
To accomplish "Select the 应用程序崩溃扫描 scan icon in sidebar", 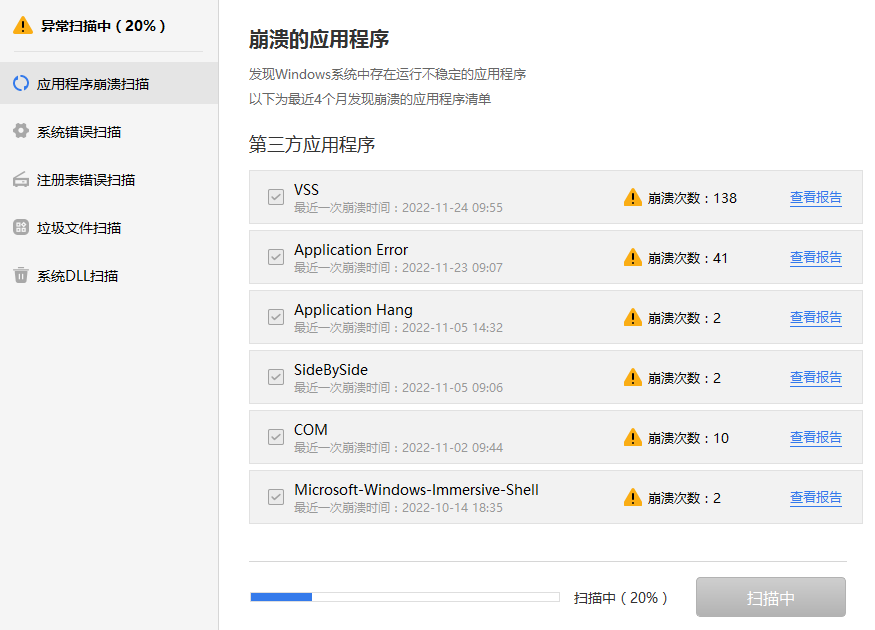I will tap(22, 84).
